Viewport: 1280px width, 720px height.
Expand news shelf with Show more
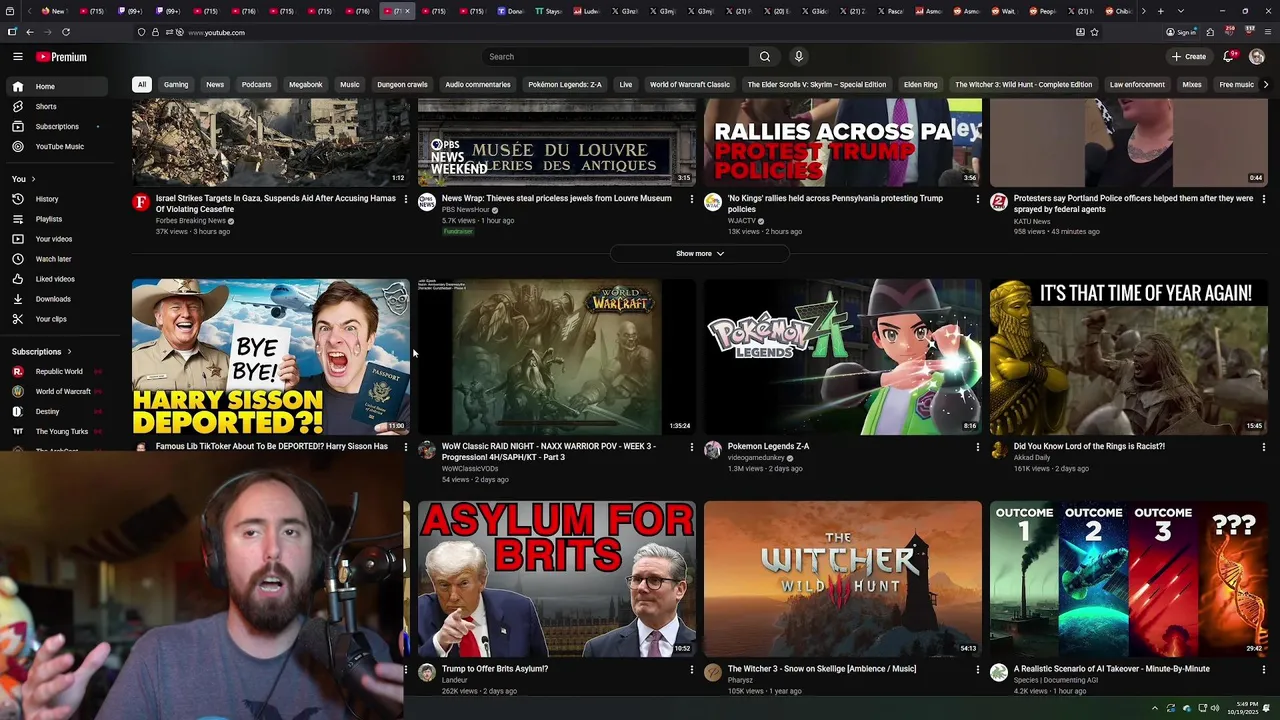(699, 254)
